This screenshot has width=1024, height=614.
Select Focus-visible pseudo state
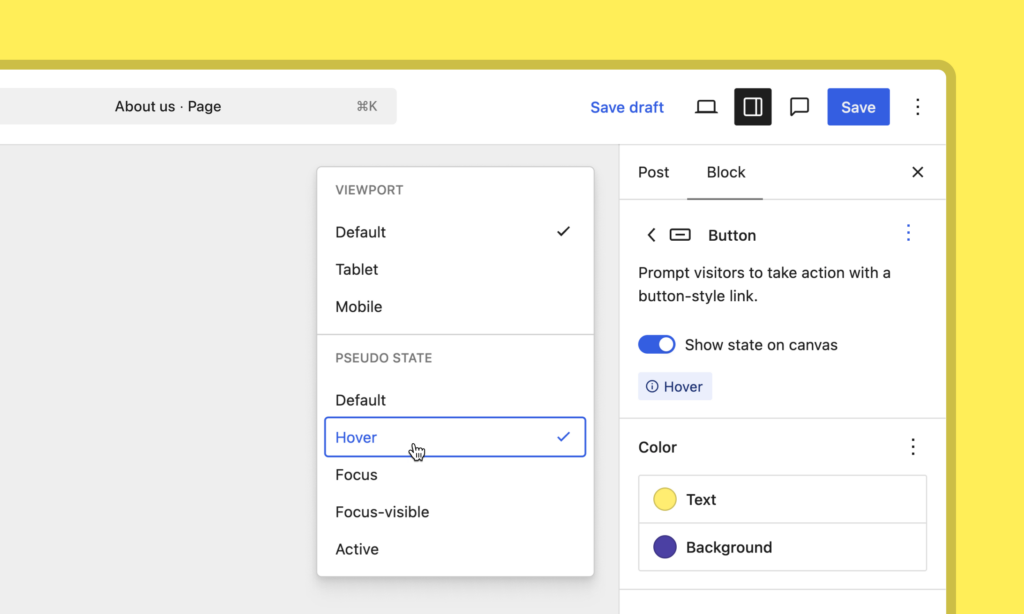pos(455,511)
